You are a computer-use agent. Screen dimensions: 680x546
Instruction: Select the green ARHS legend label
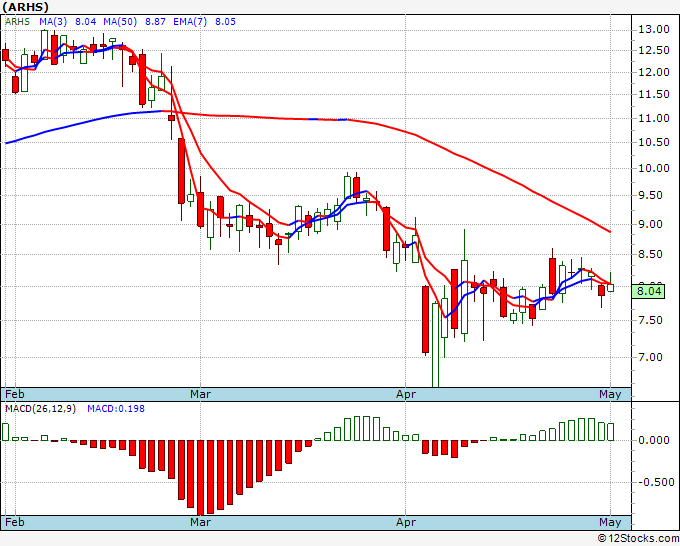coord(17,21)
